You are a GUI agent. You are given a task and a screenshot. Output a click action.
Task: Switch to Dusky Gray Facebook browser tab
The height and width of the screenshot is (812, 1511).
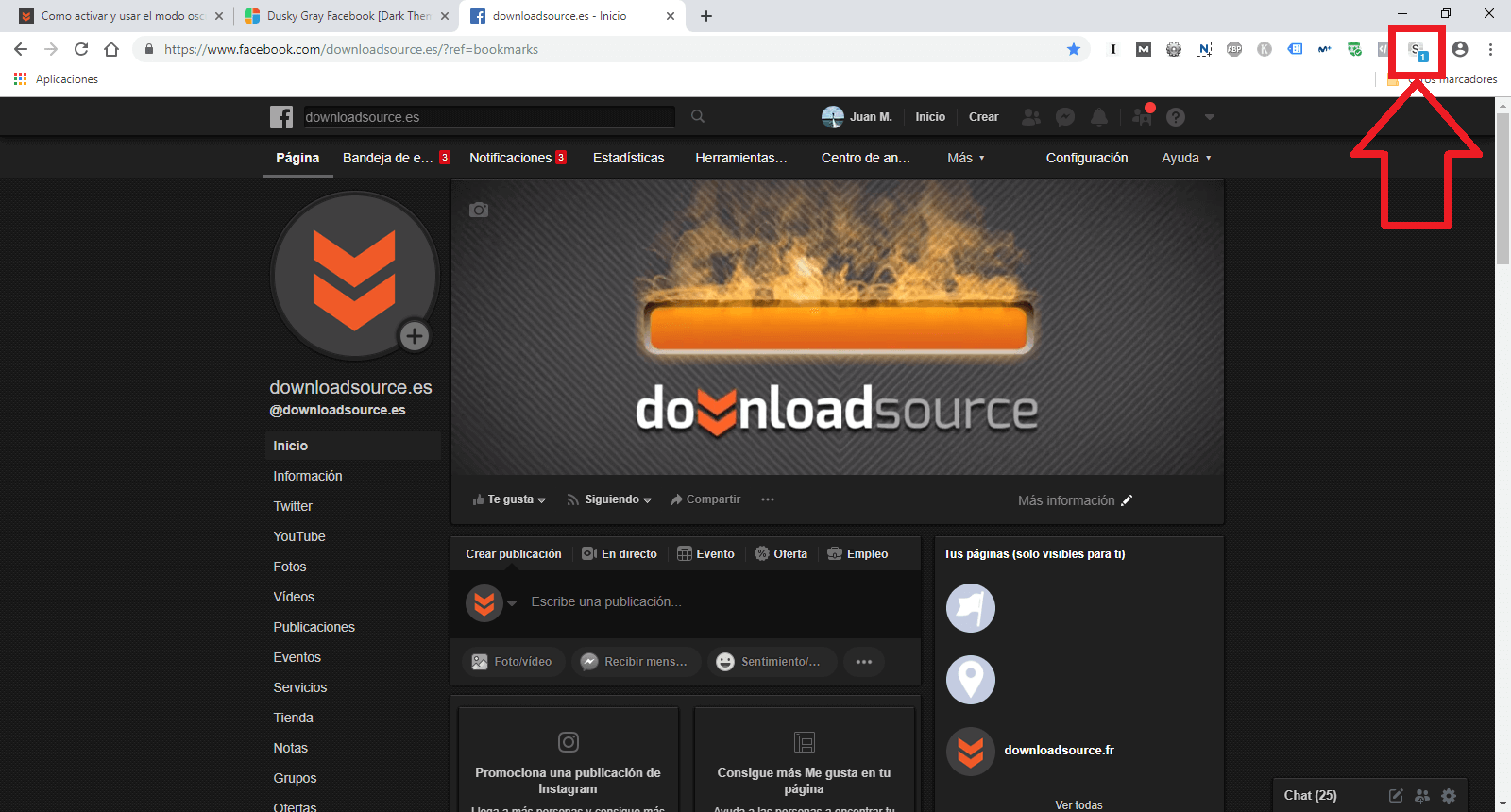346,16
